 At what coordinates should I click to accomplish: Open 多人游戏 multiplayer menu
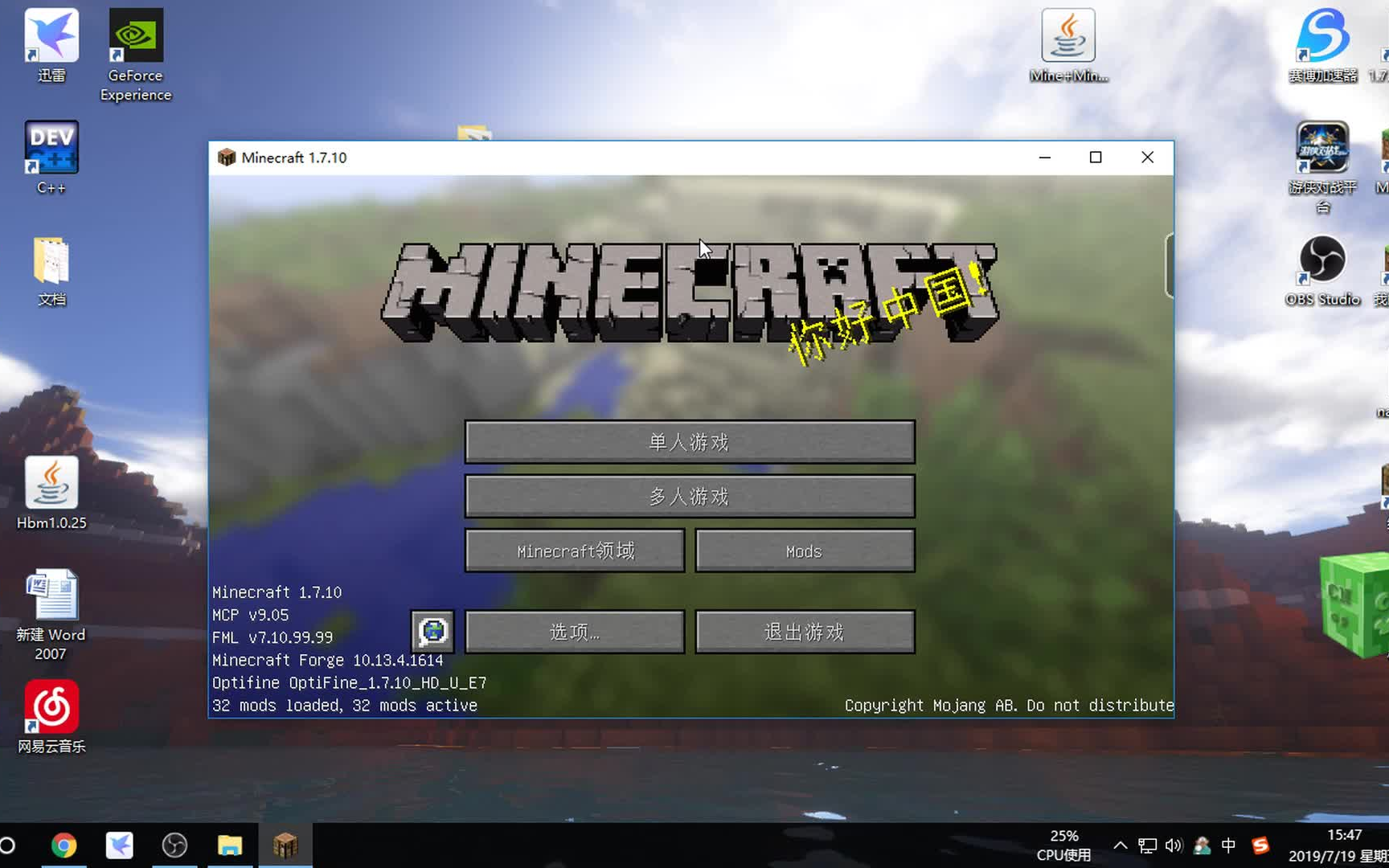690,497
